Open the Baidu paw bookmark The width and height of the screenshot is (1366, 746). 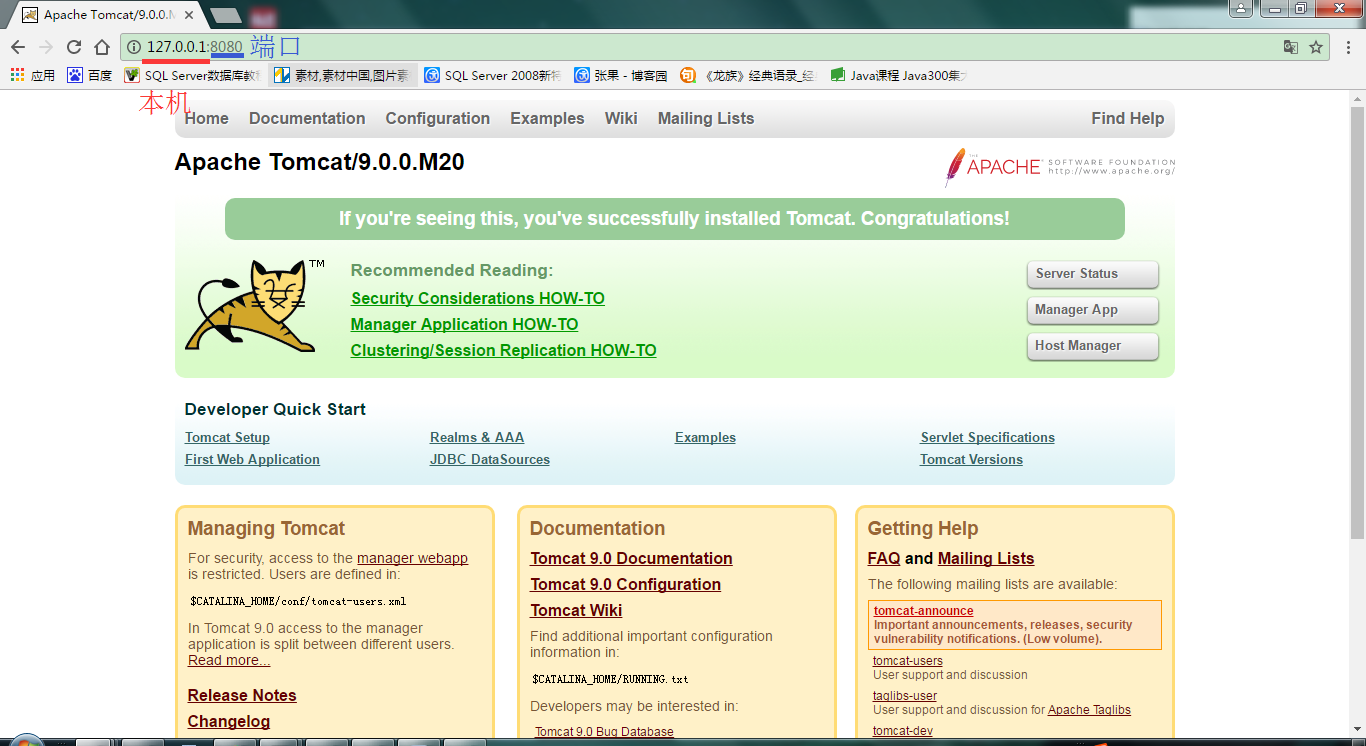click(x=89, y=75)
